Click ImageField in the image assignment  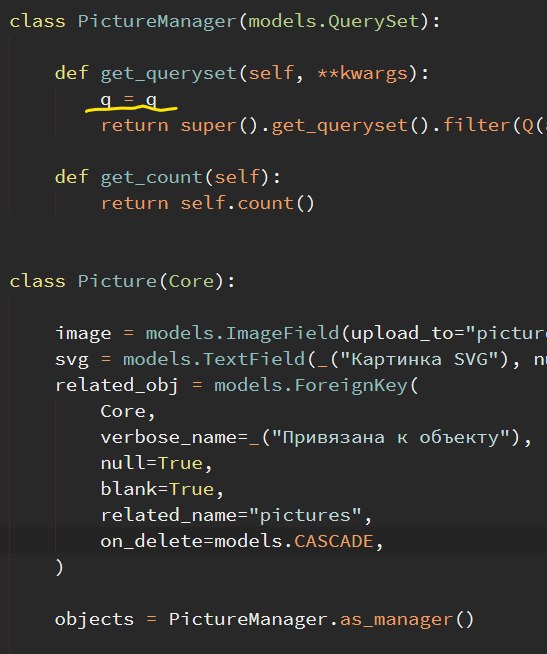tap(282, 334)
